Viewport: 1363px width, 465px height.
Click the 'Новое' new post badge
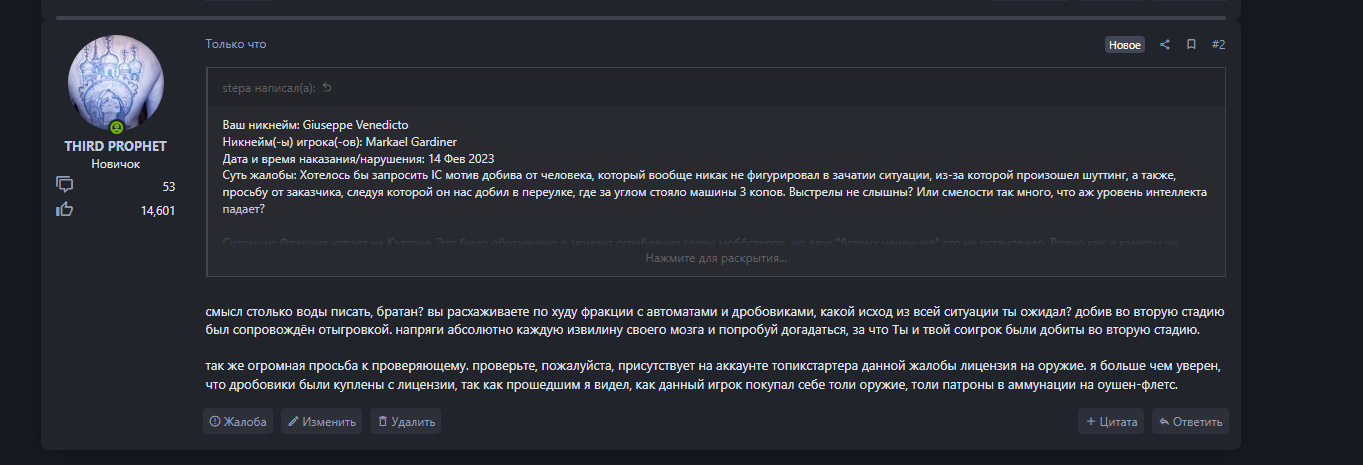click(1124, 45)
